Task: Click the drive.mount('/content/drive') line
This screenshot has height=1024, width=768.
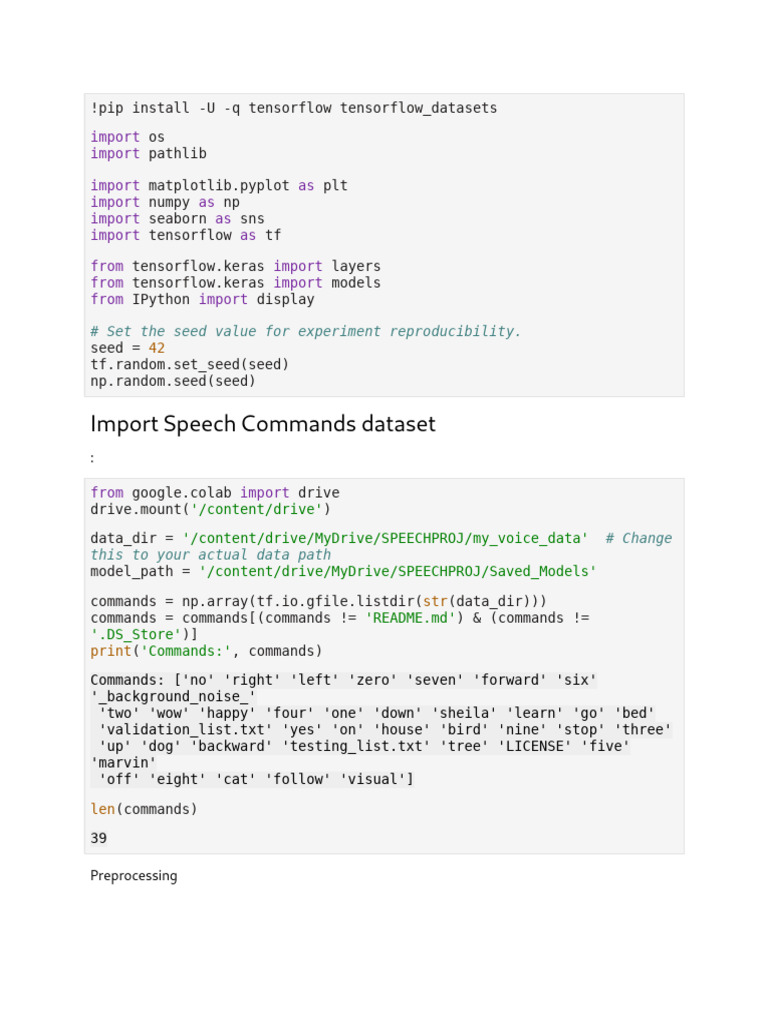Action: coord(206,509)
